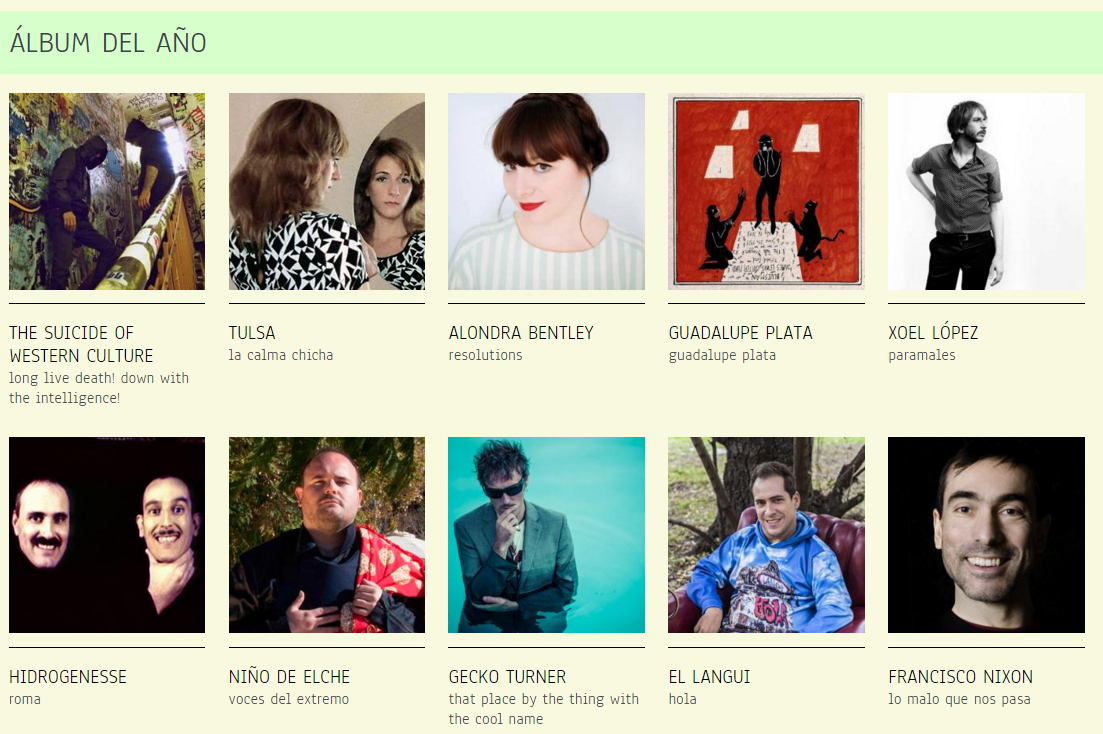Open Alondra Bentley's portrait image
The width and height of the screenshot is (1103, 734).
pos(547,191)
